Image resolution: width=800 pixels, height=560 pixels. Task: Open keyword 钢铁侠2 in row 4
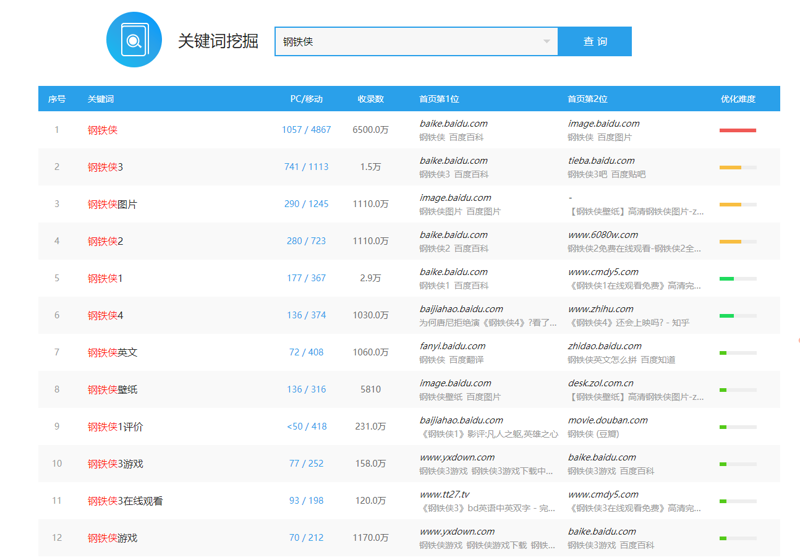105,241
